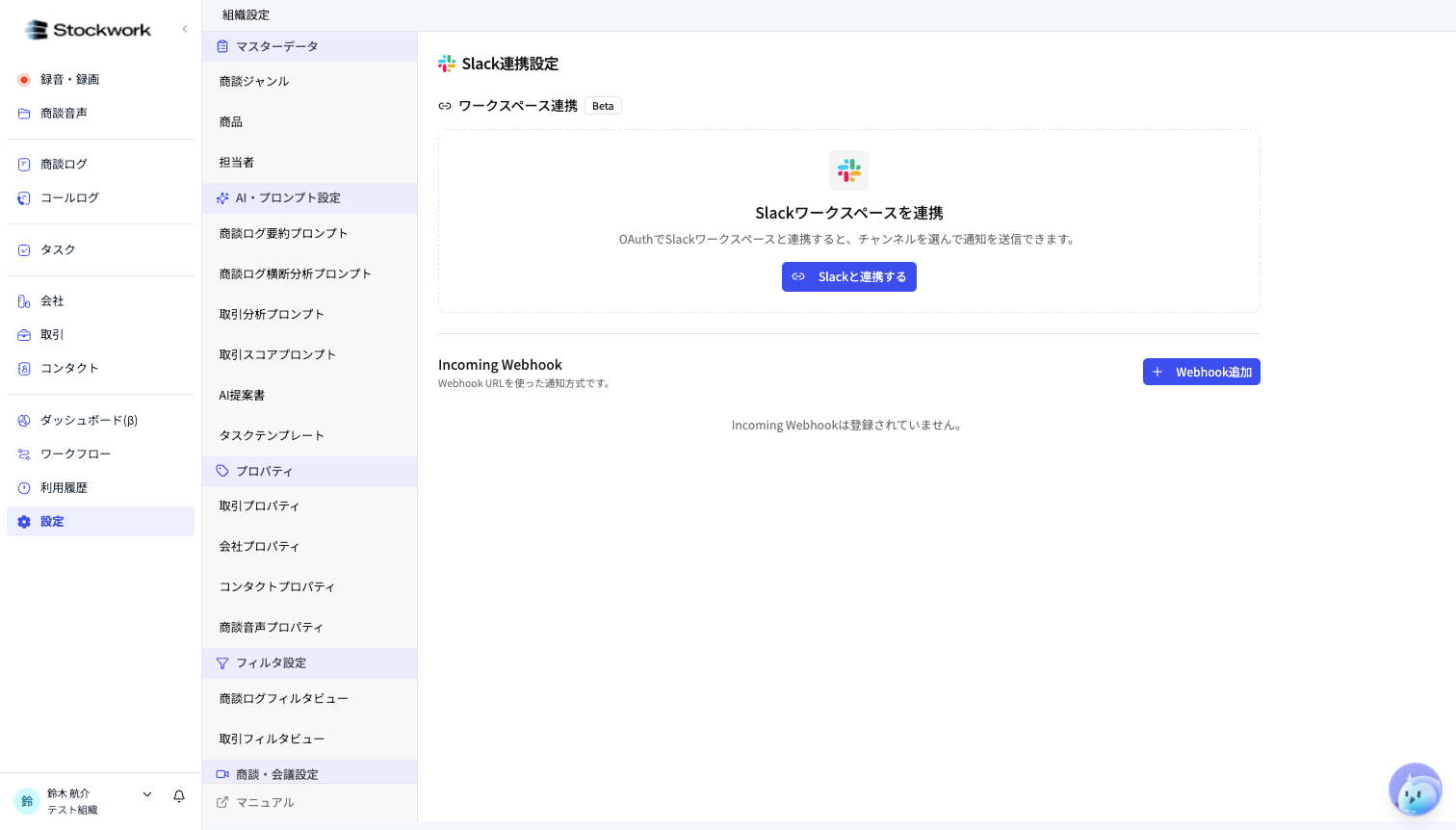
Task: Click the external link icon beside マニュアル
Action: click(222, 802)
